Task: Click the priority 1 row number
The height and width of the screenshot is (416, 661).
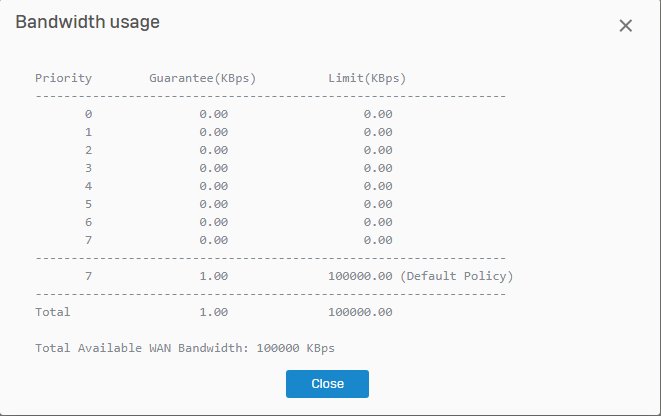Action: (x=89, y=132)
